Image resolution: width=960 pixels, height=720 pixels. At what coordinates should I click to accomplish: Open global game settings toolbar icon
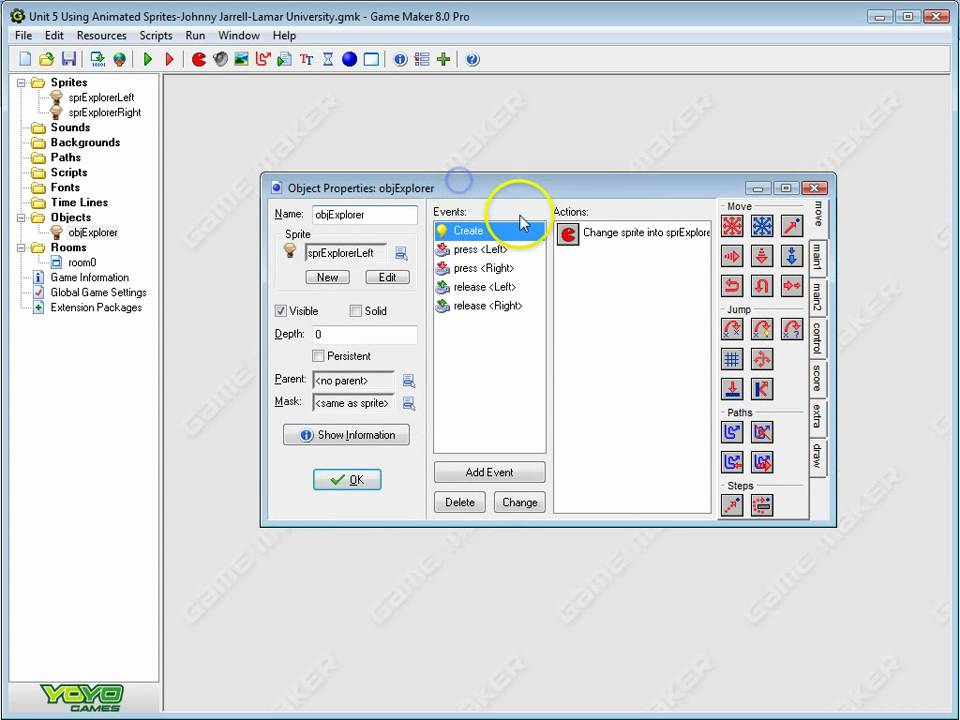point(422,59)
